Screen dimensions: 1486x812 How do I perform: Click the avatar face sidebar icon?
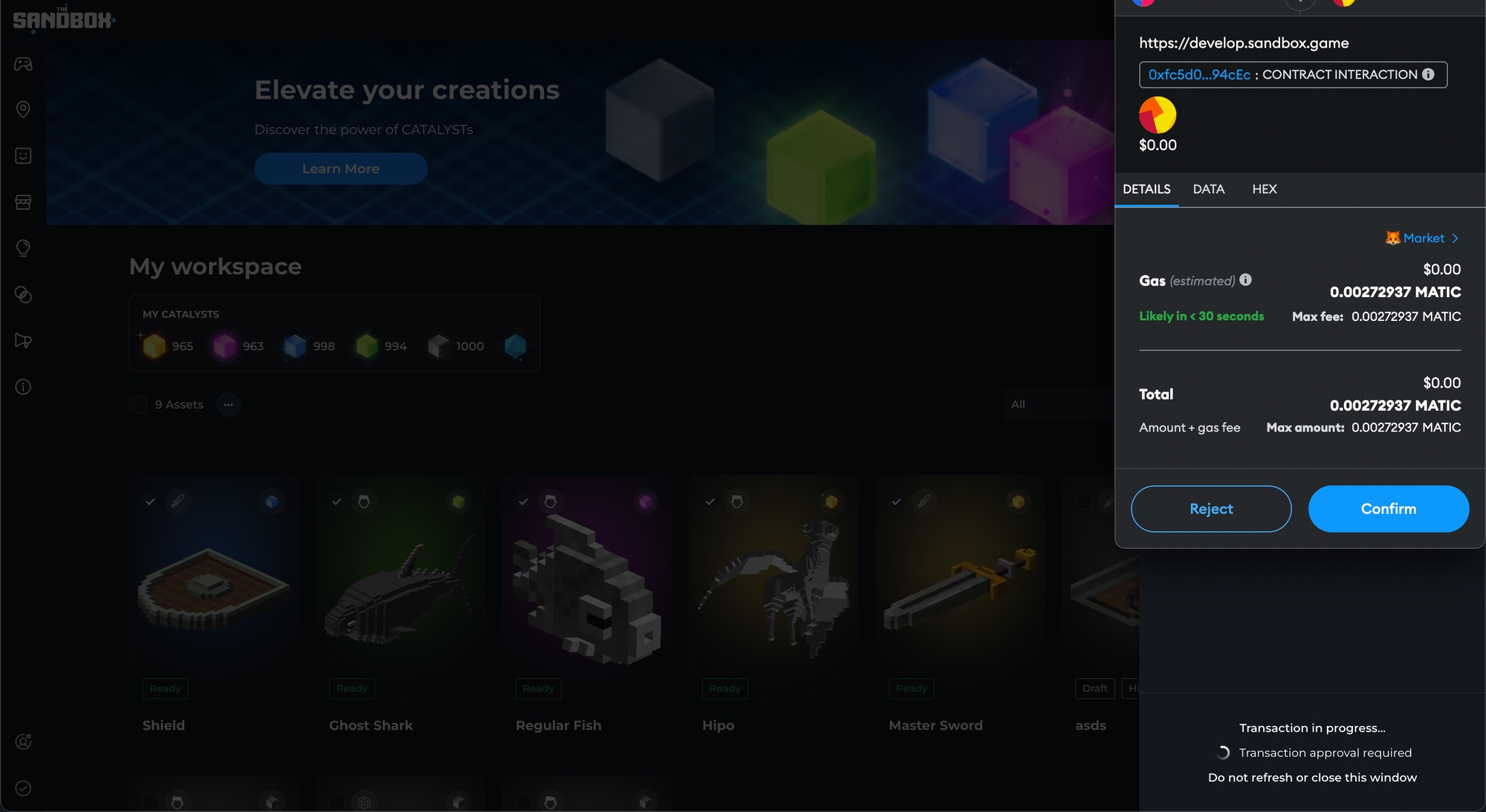(x=23, y=155)
